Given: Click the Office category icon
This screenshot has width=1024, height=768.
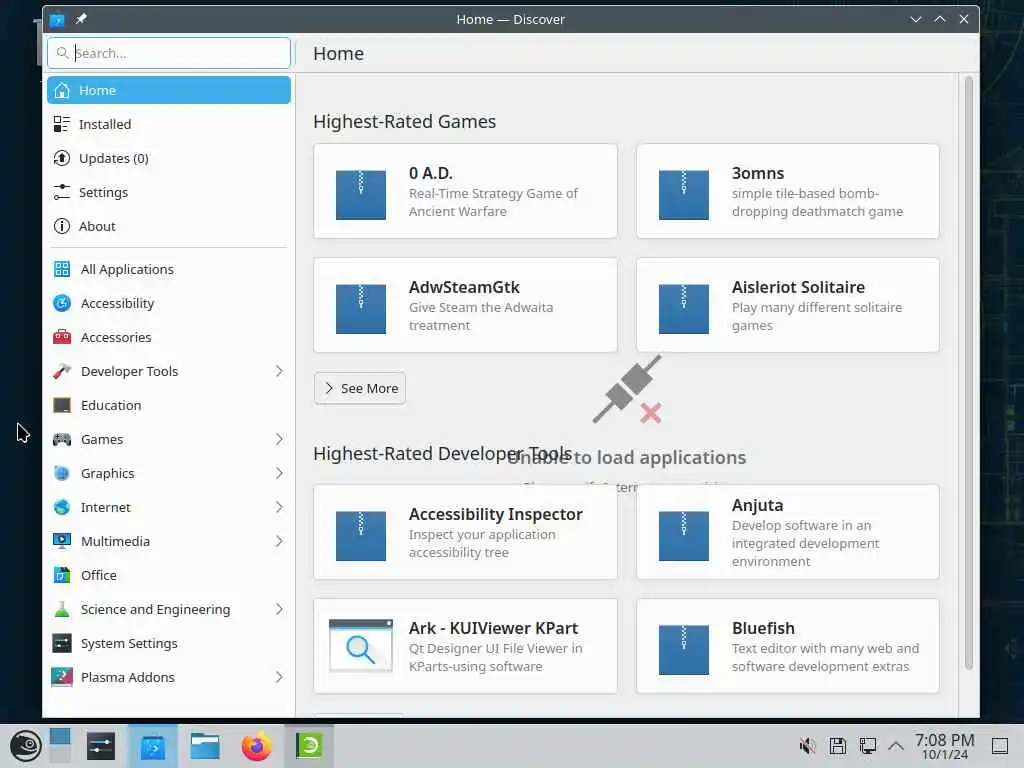Looking at the screenshot, I should click(x=62, y=575).
